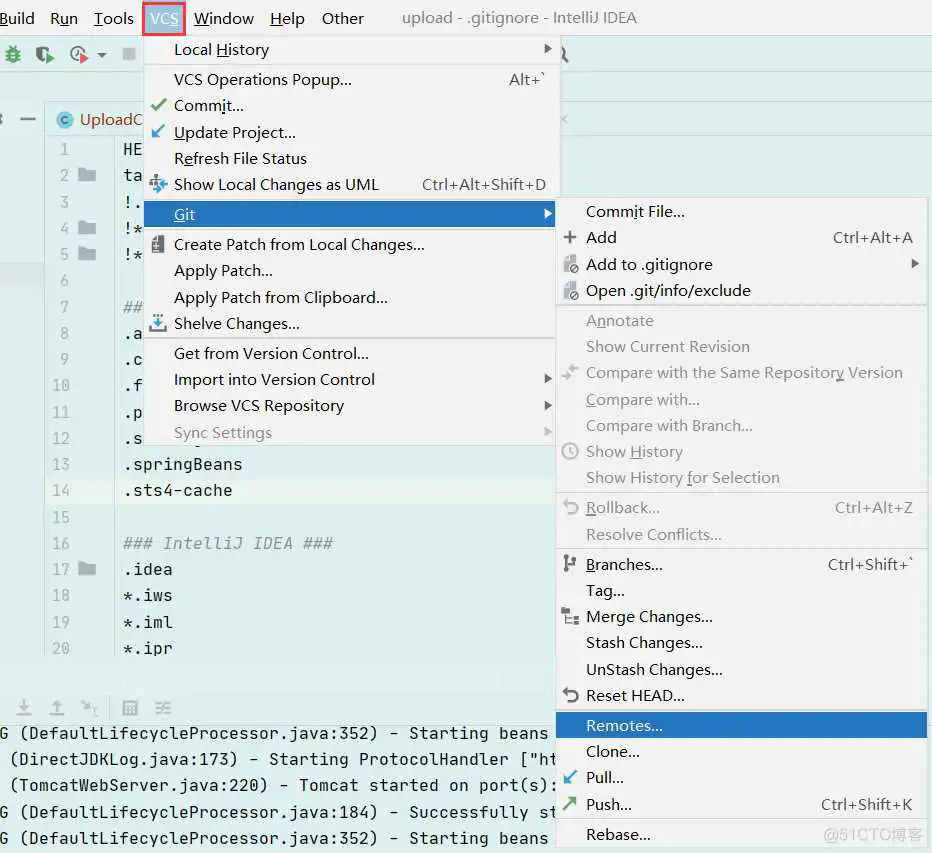
Task: Choose Branches... from the Git submenu
Action: pyautogui.click(x=624, y=564)
